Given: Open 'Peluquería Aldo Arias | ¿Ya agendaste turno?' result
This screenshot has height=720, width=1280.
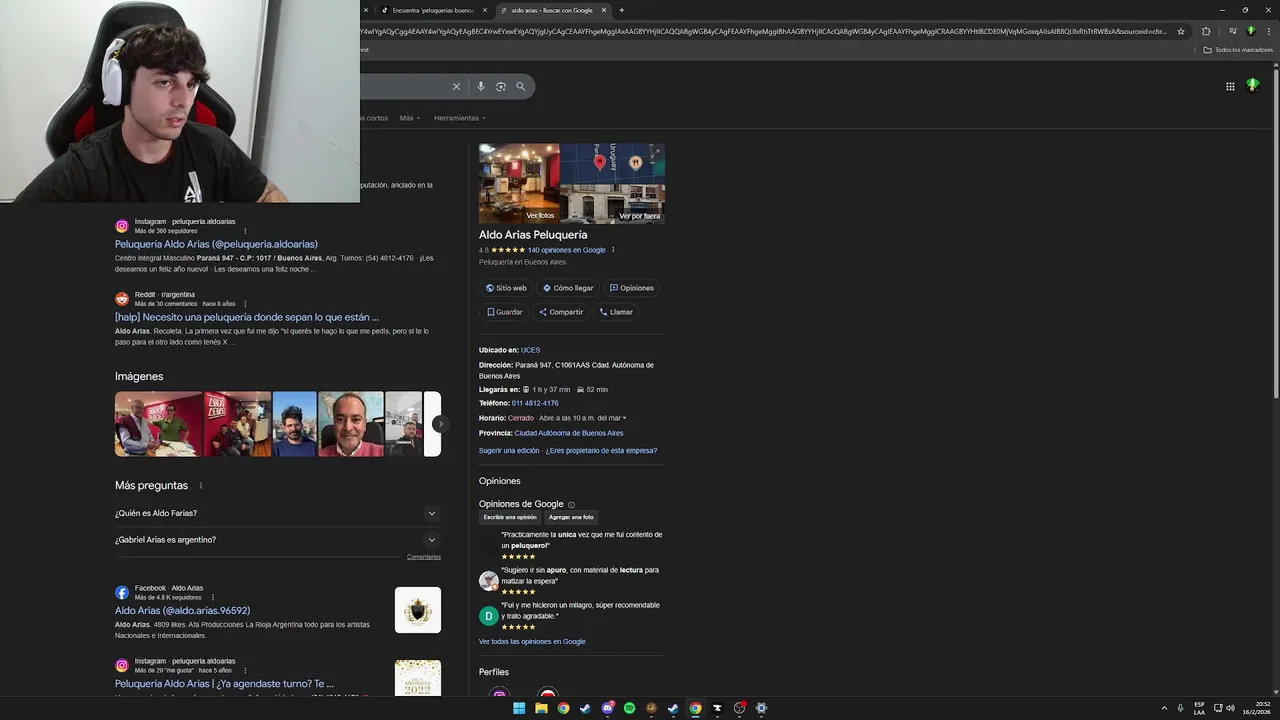Looking at the screenshot, I should (224, 684).
